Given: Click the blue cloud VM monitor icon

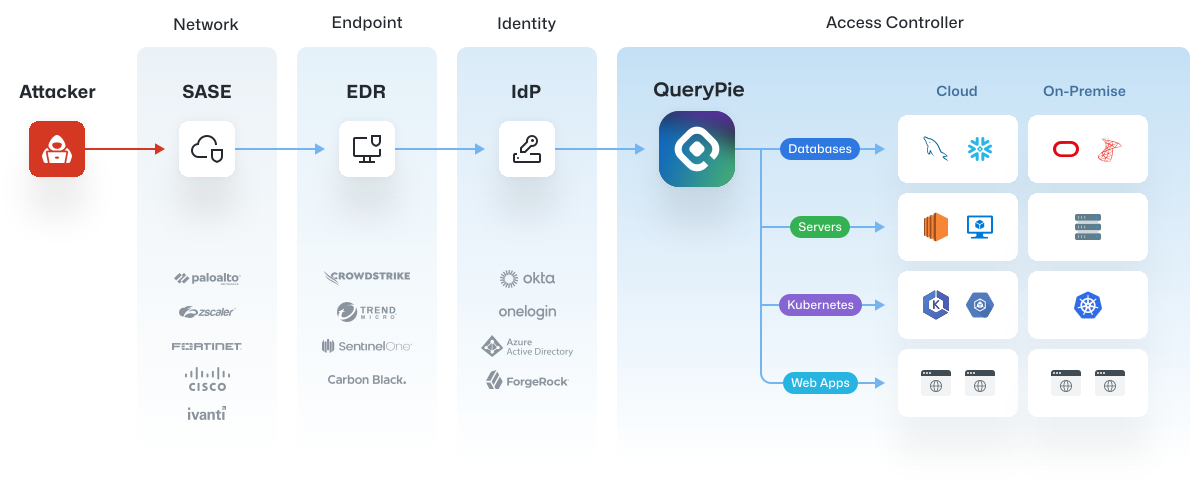Looking at the screenshot, I should 979,227.
